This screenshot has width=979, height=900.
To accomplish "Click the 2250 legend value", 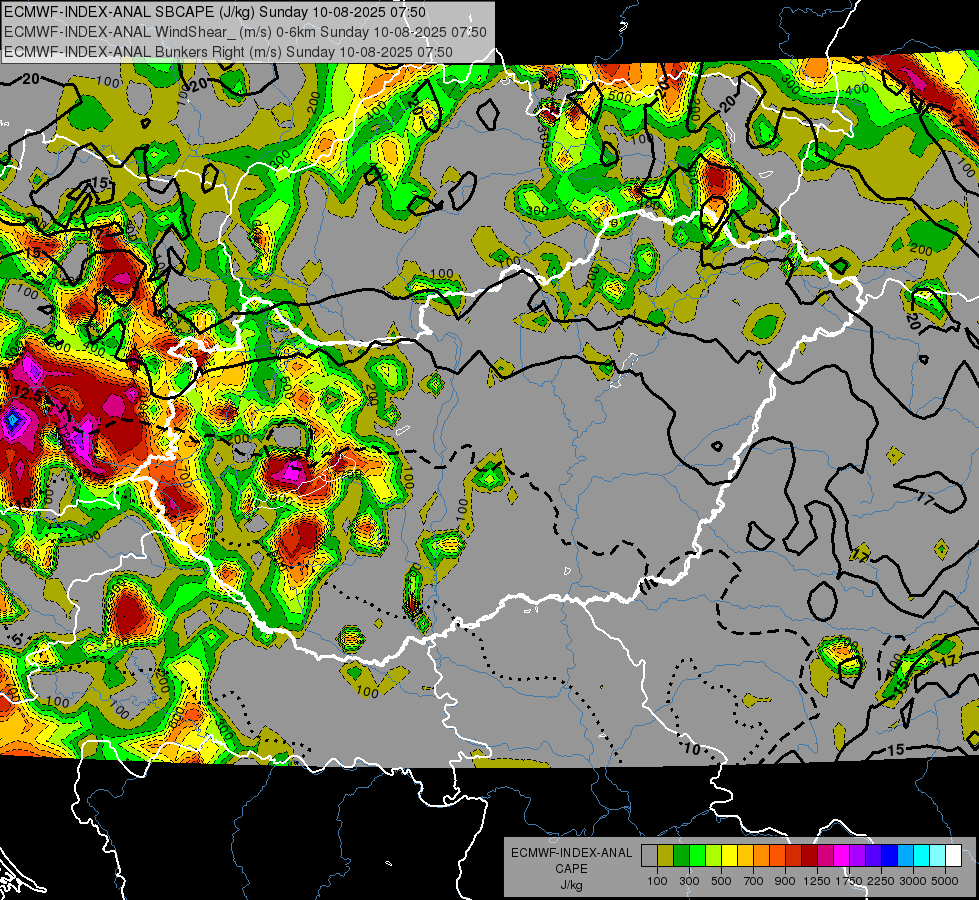I will (882, 881).
